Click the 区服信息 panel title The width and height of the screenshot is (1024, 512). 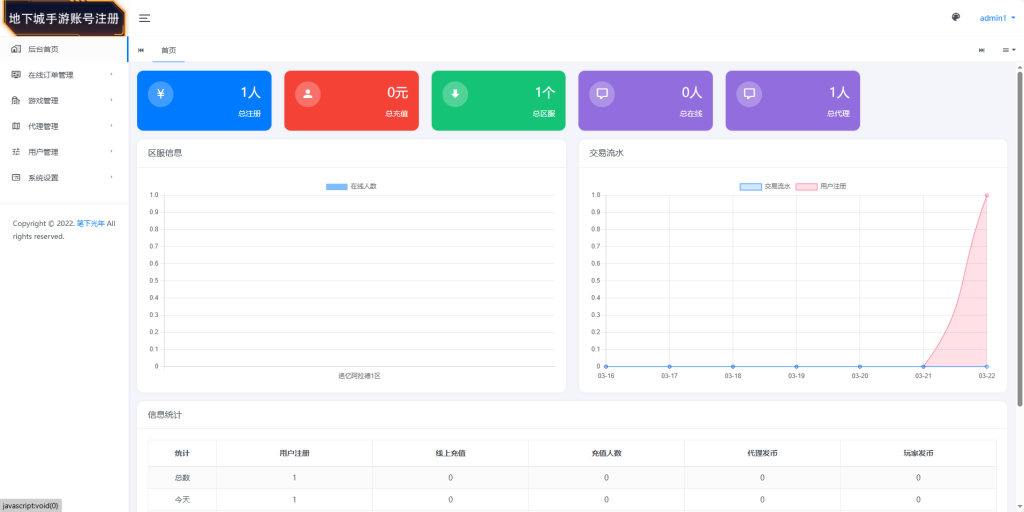pos(165,153)
